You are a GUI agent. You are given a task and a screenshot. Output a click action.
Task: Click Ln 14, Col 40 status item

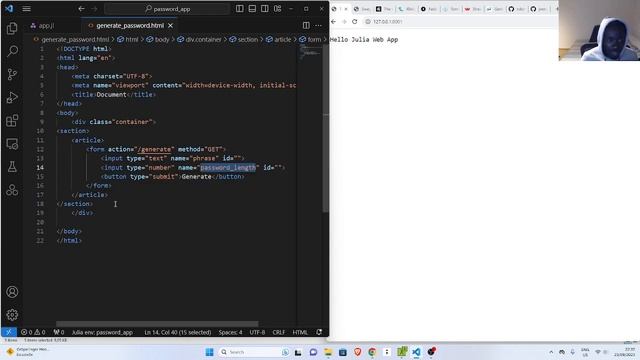tap(178, 332)
